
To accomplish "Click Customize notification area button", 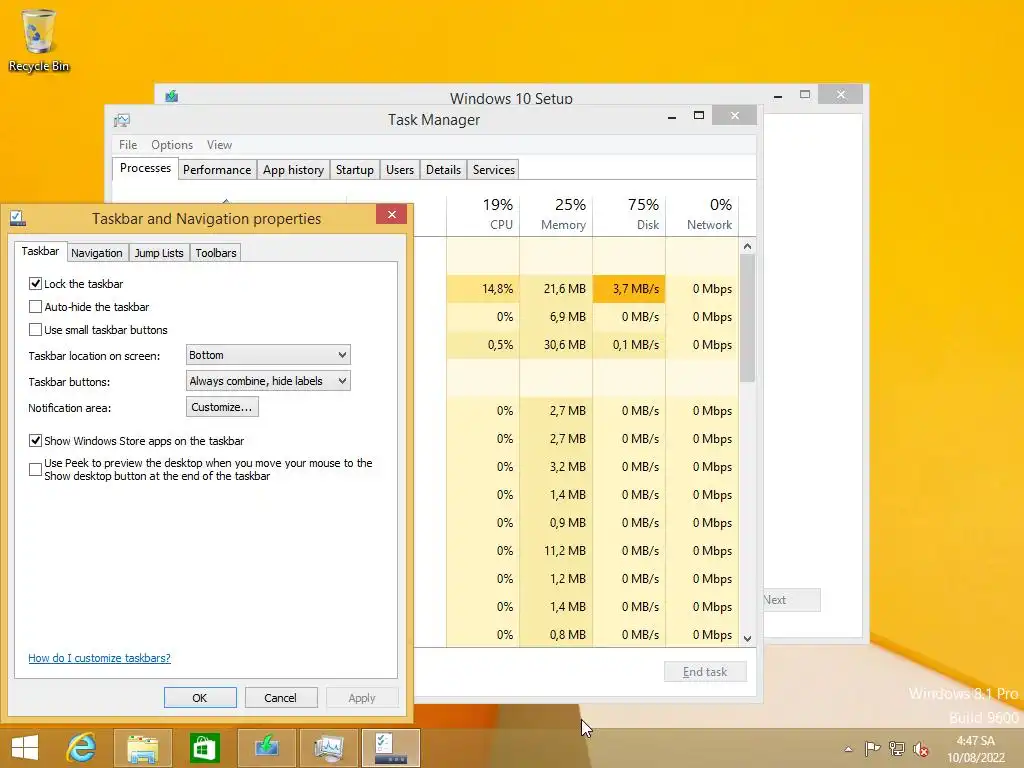I will click(222, 407).
